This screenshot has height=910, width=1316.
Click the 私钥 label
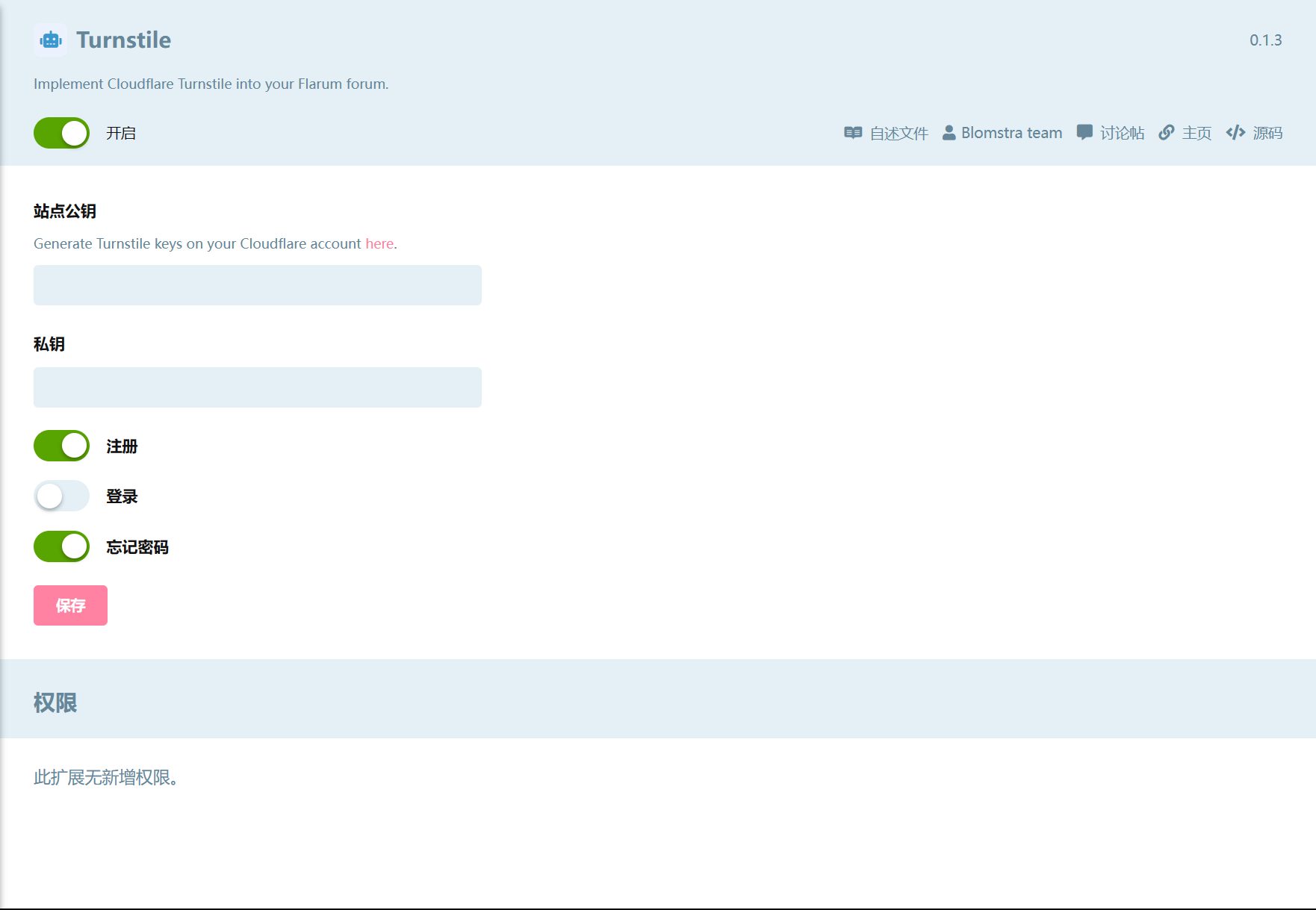[49, 344]
